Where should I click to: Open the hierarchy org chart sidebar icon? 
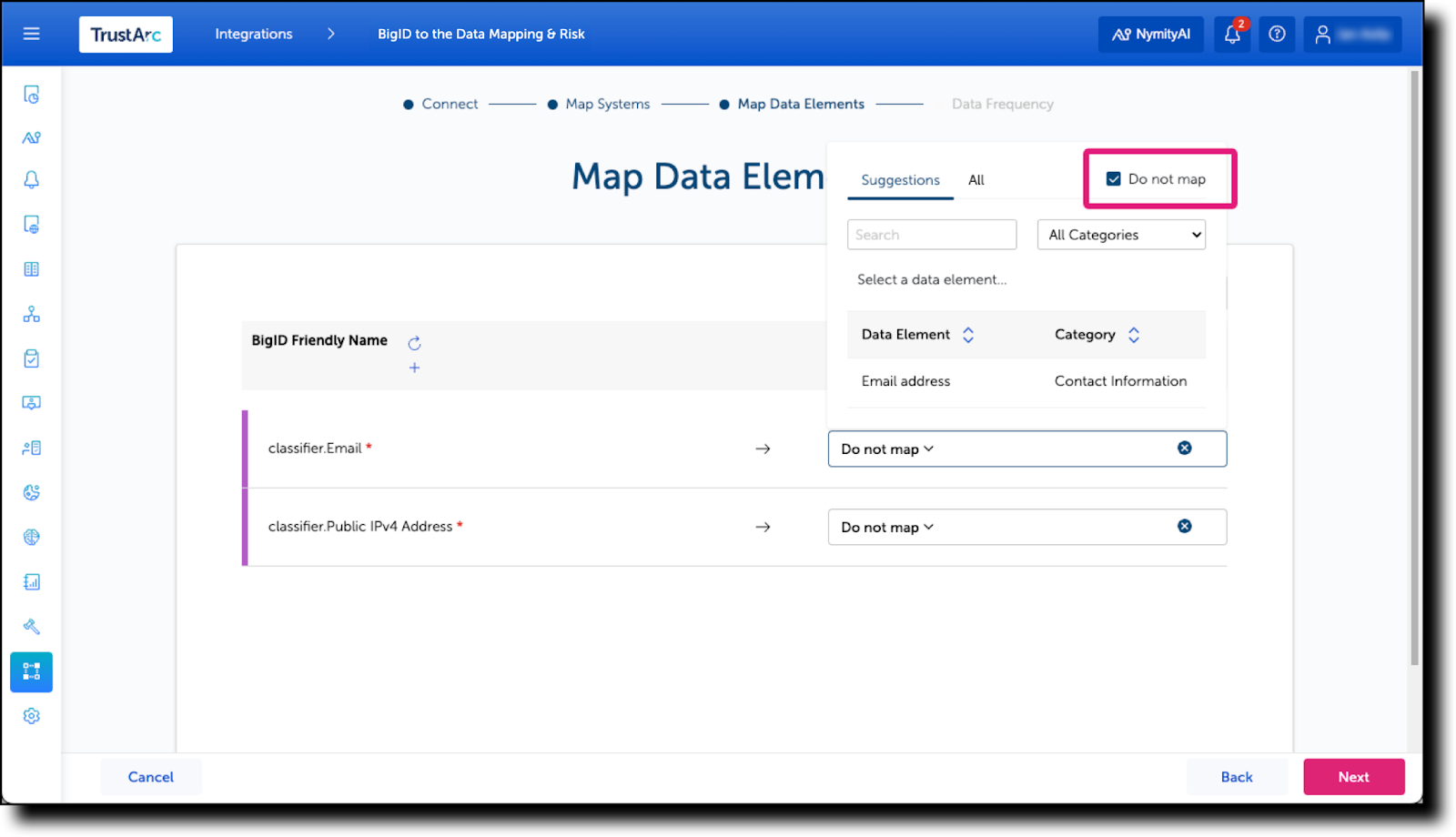pyautogui.click(x=32, y=314)
